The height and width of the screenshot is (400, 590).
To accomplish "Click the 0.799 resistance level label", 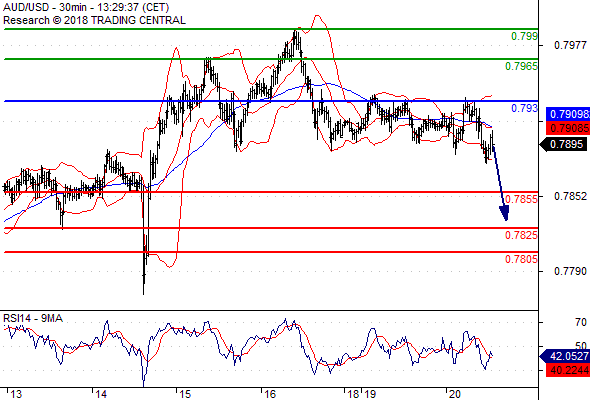I will click(524, 37).
